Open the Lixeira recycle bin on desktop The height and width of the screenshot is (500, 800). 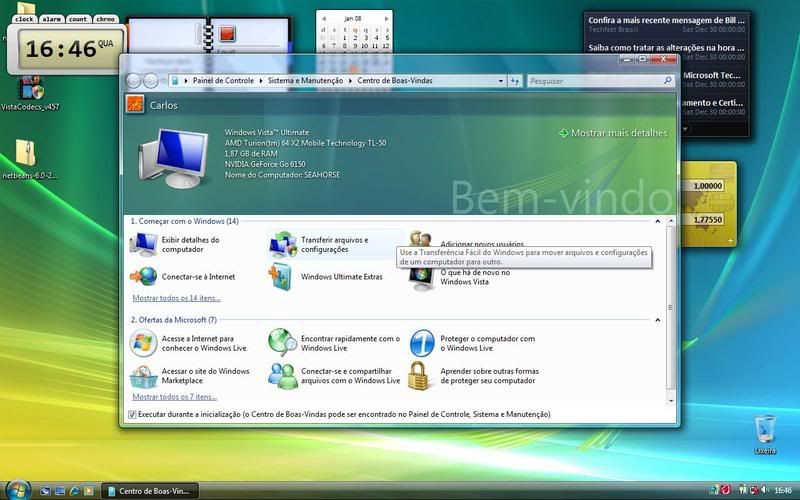coord(766,429)
